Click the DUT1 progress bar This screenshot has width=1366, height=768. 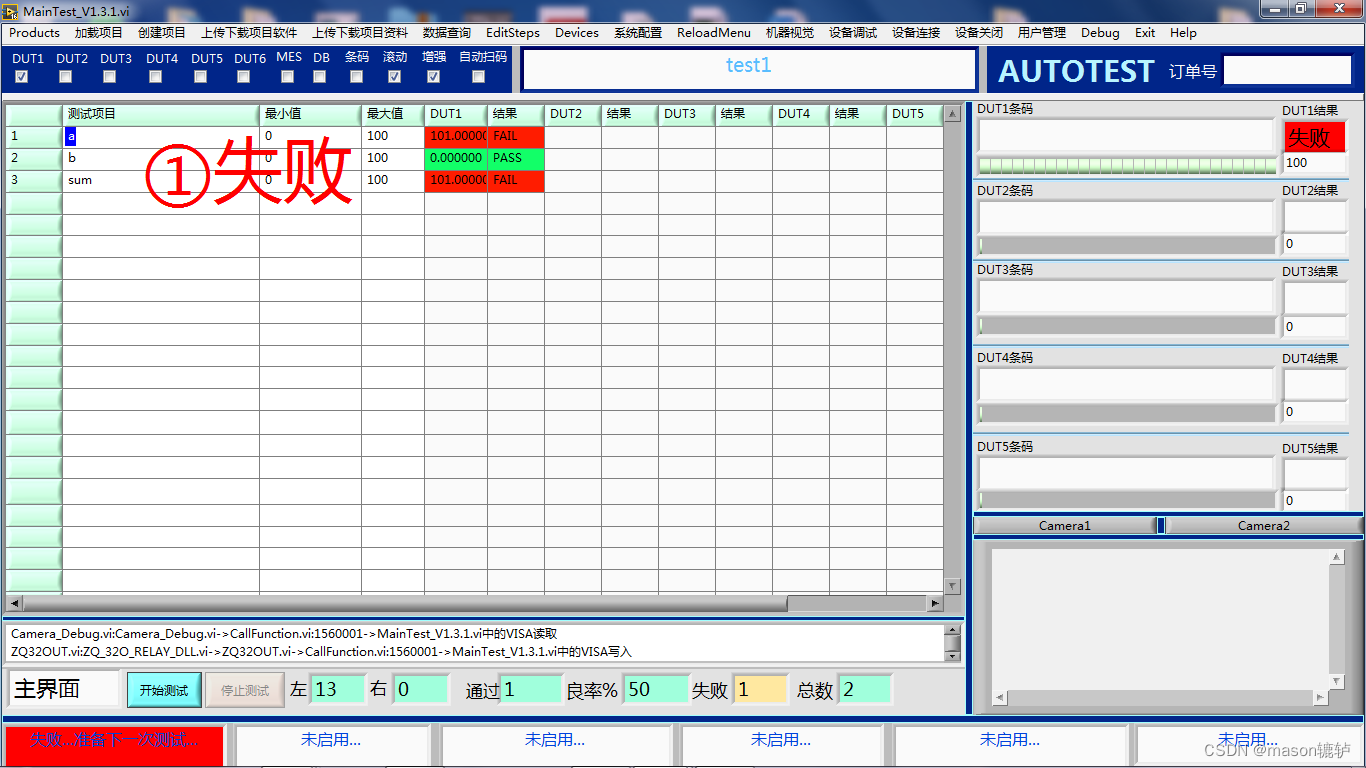1127,165
